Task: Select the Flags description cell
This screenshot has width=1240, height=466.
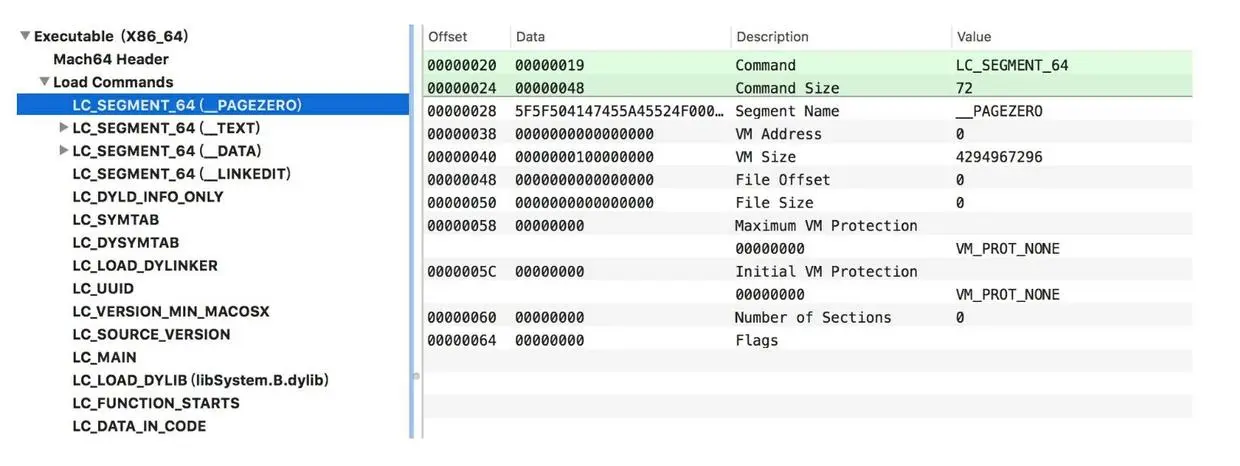Action: click(757, 341)
